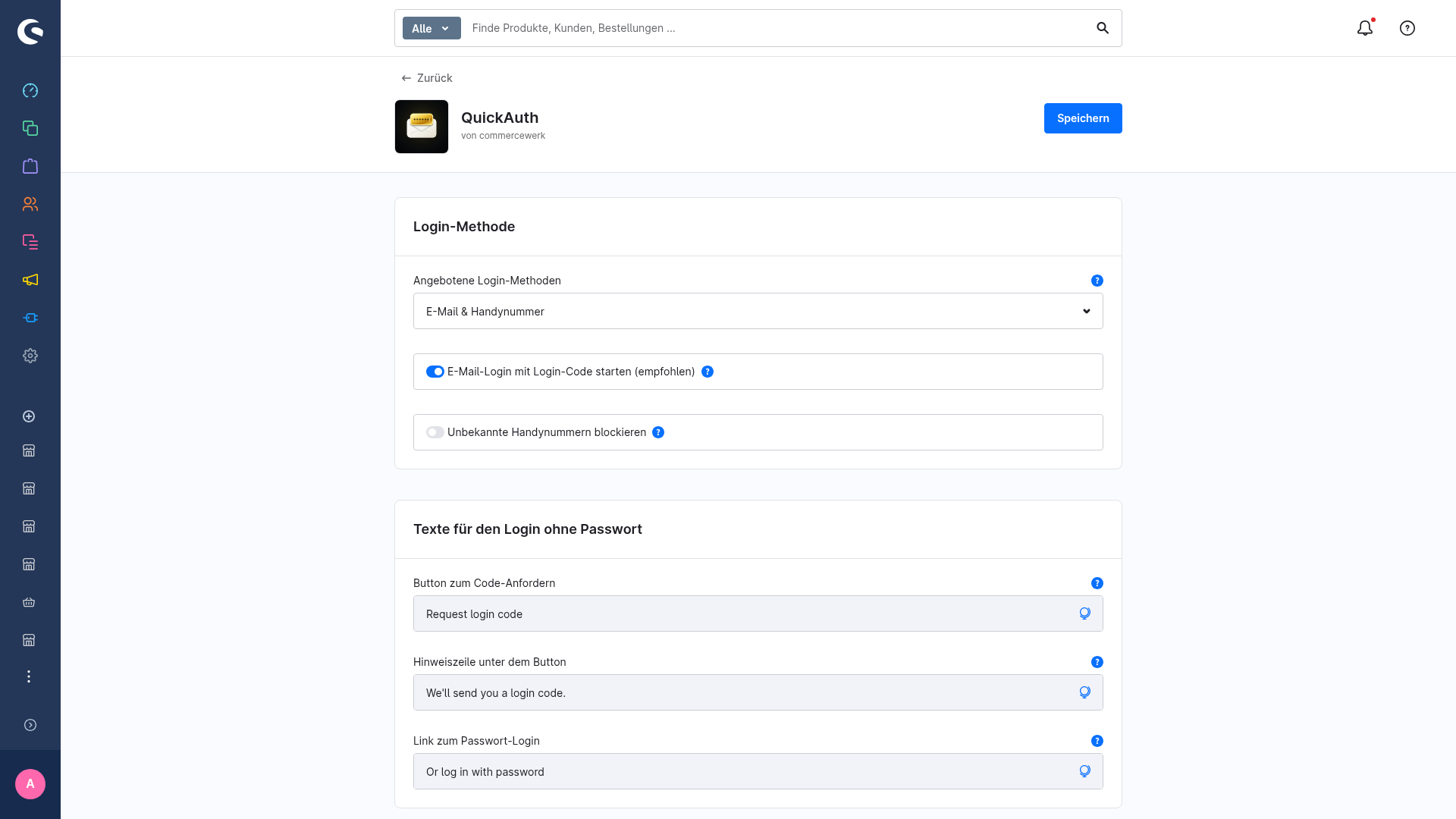
Task: Show help for Link zum Passwort-Login
Action: [1097, 741]
